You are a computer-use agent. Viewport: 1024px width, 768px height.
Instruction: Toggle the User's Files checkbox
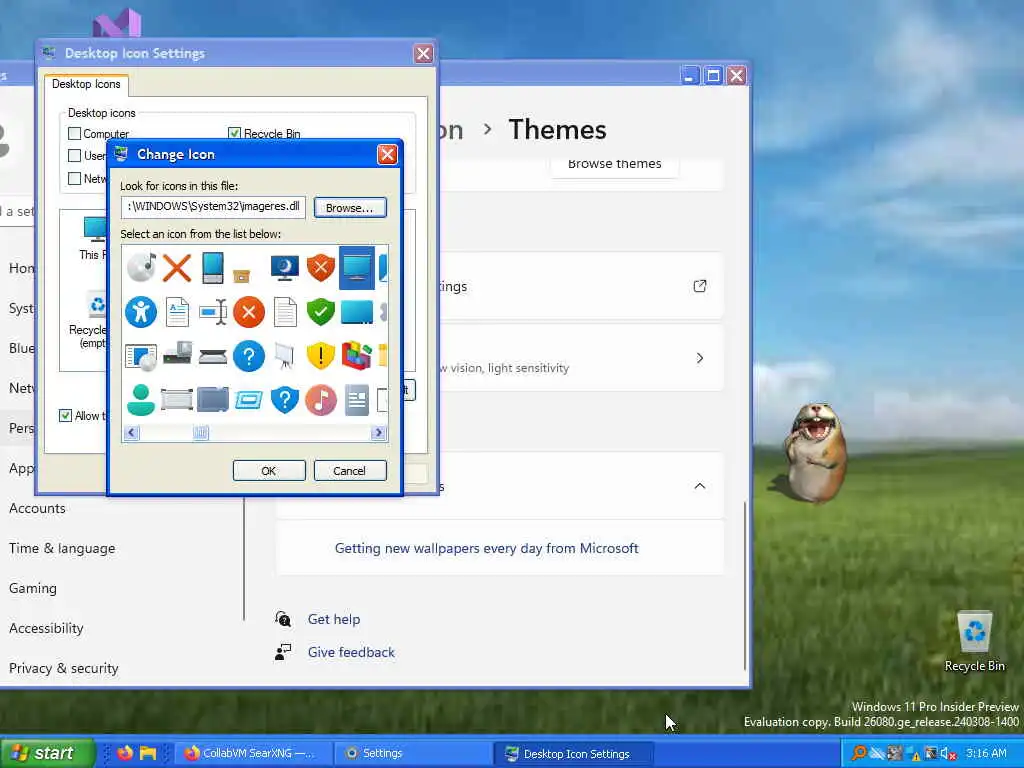pos(74,155)
